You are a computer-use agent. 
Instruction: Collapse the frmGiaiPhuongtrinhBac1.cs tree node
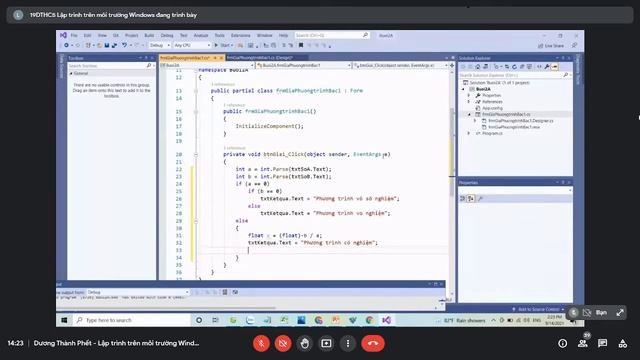pyautogui.click(x=469, y=115)
